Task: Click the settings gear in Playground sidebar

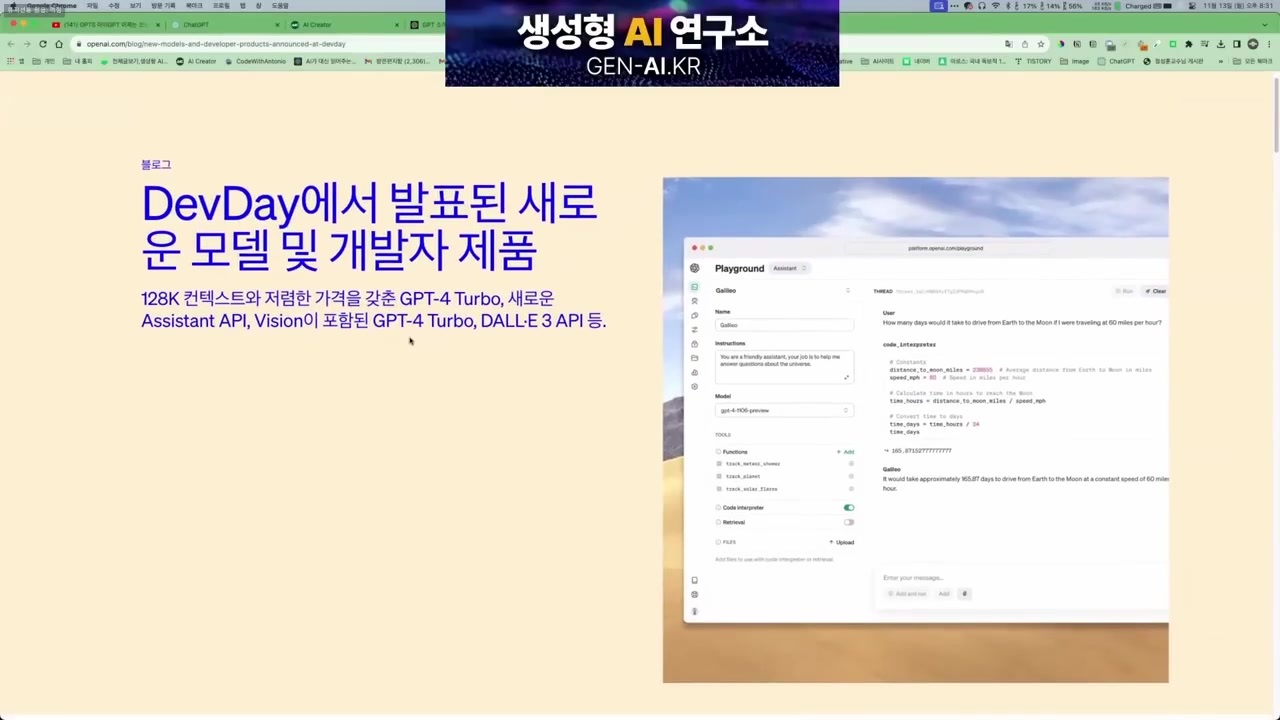Action: (x=695, y=386)
